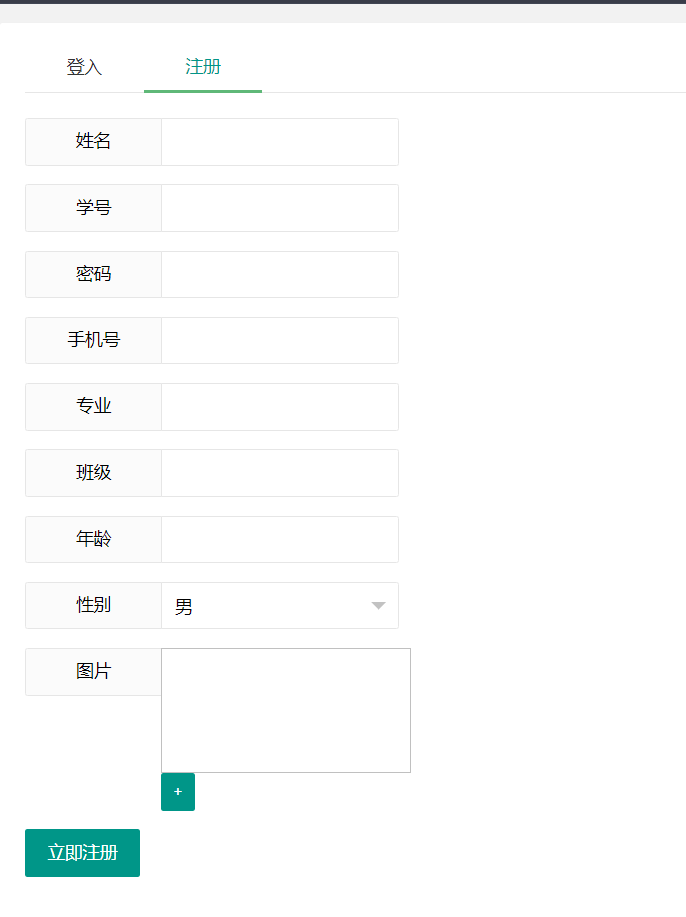Click the 班级 class input field
This screenshot has height=917, width=686.
click(x=279, y=472)
